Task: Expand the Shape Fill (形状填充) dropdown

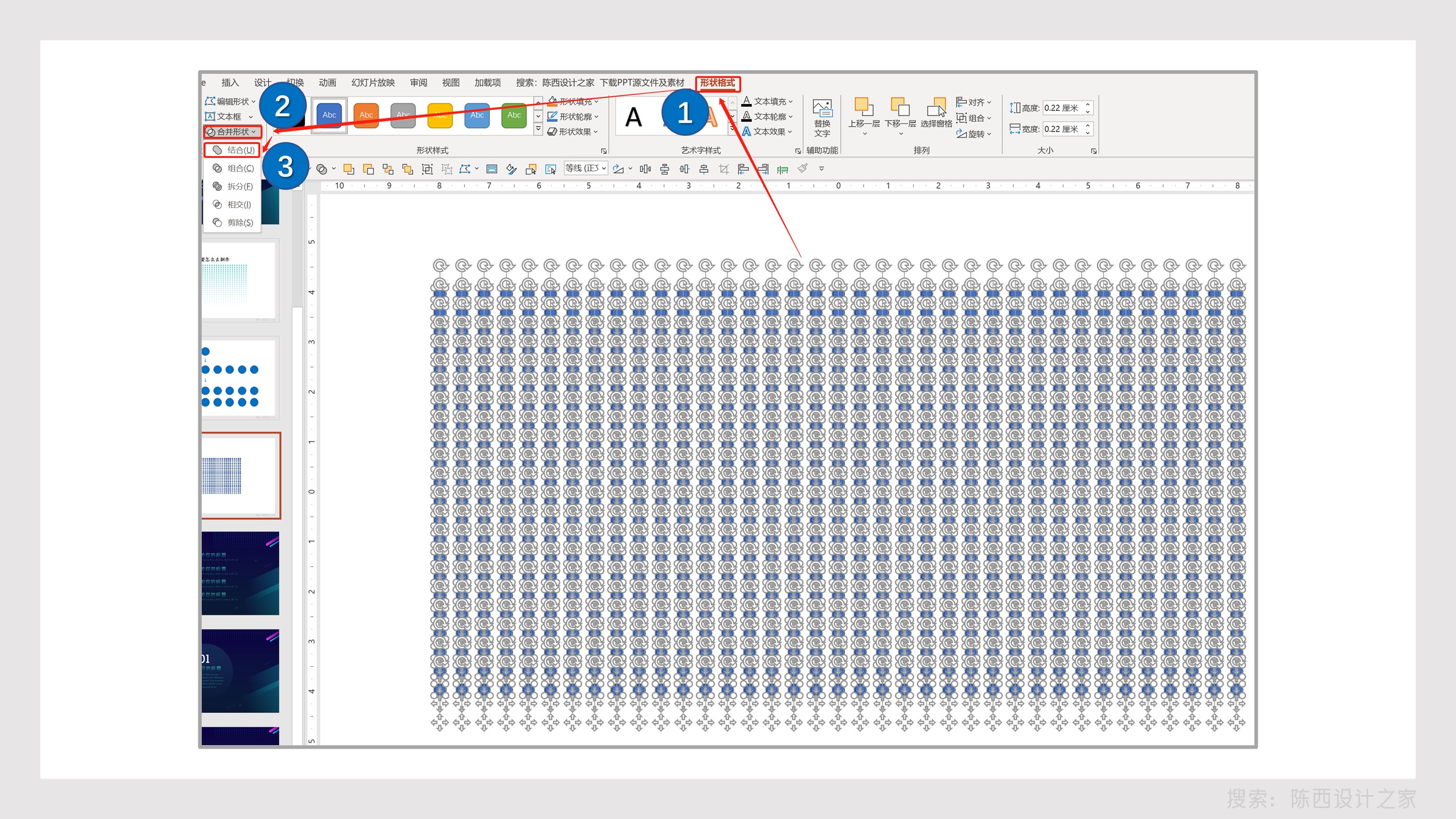Action: tap(573, 101)
